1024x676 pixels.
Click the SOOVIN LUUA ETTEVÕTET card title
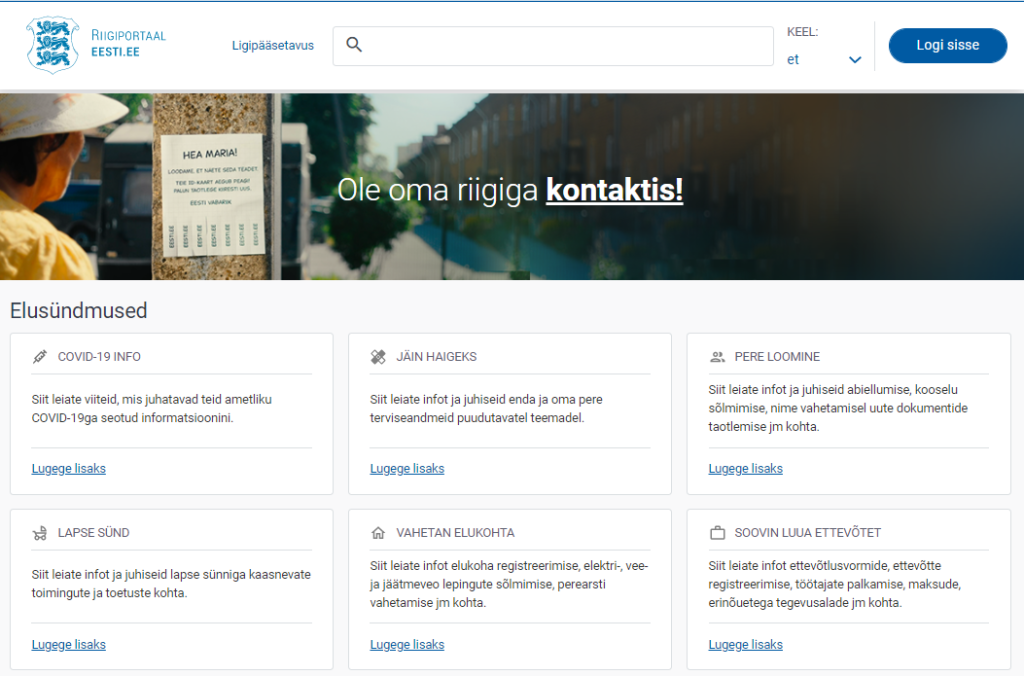coord(807,533)
